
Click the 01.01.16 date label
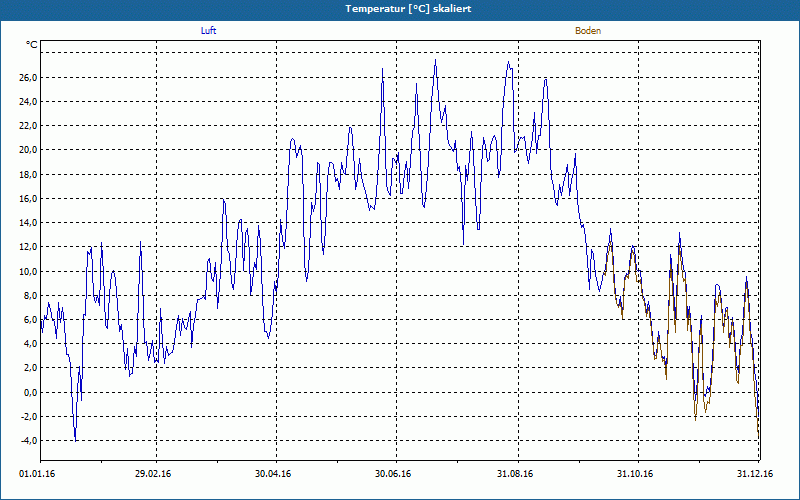click(x=38, y=474)
